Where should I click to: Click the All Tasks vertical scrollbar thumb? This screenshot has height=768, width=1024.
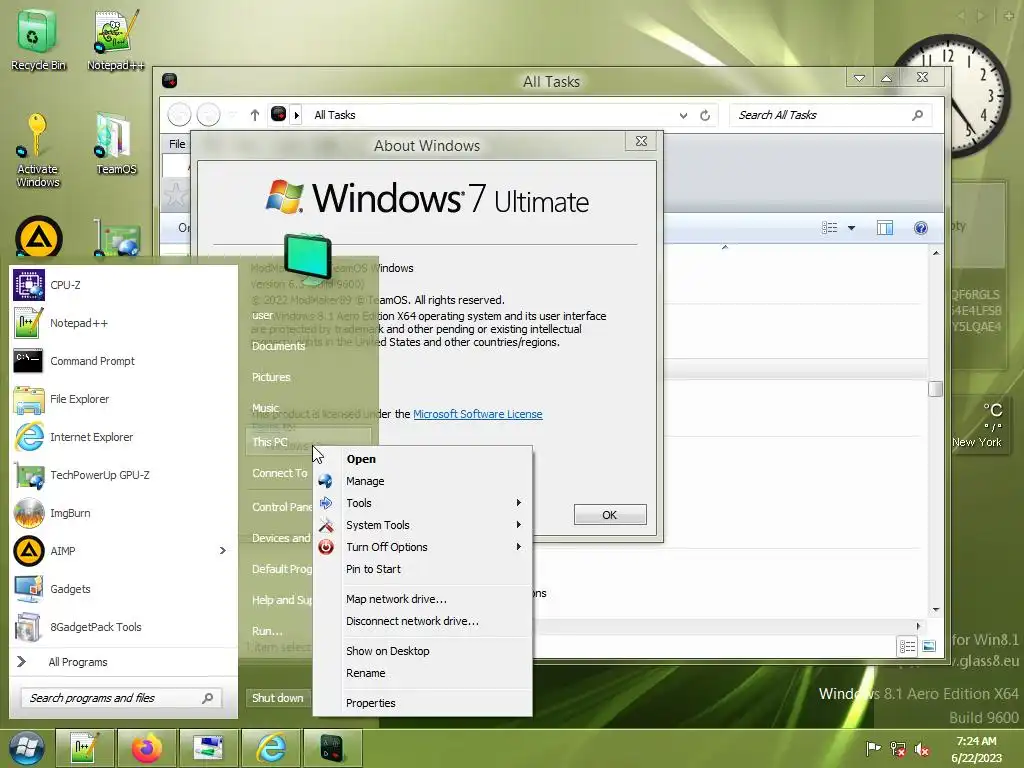tap(935, 389)
